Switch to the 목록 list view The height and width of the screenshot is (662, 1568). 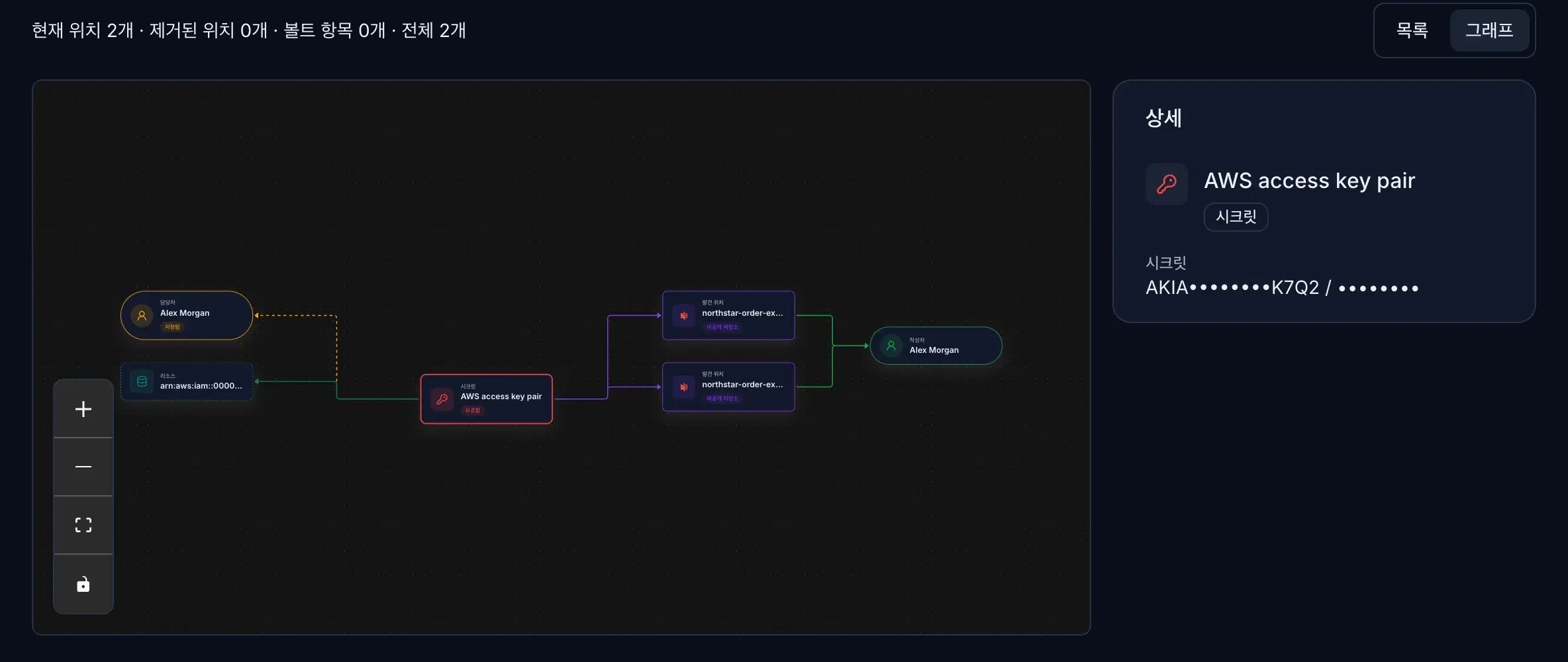(x=1412, y=30)
